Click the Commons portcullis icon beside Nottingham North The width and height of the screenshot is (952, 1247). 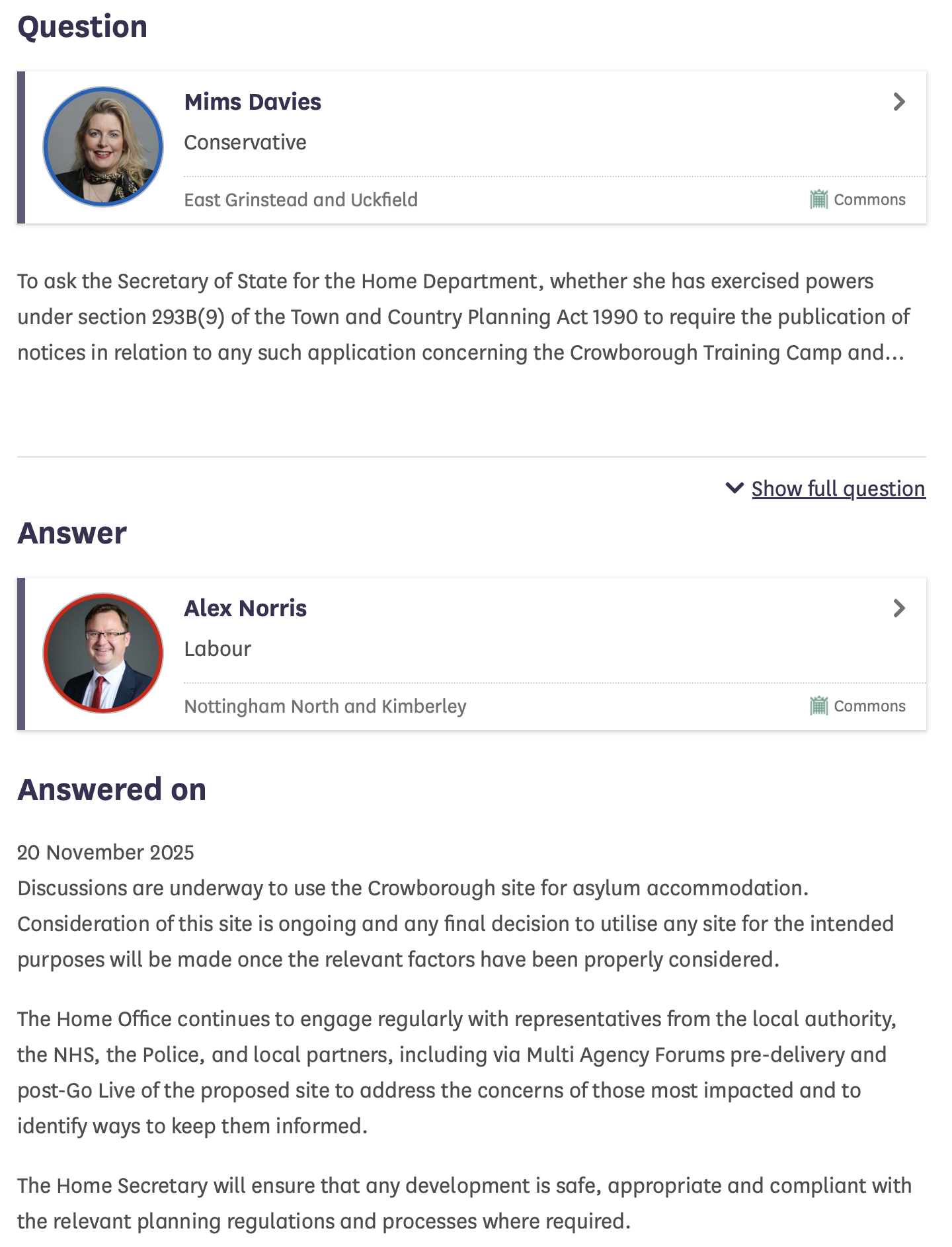[818, 705]
